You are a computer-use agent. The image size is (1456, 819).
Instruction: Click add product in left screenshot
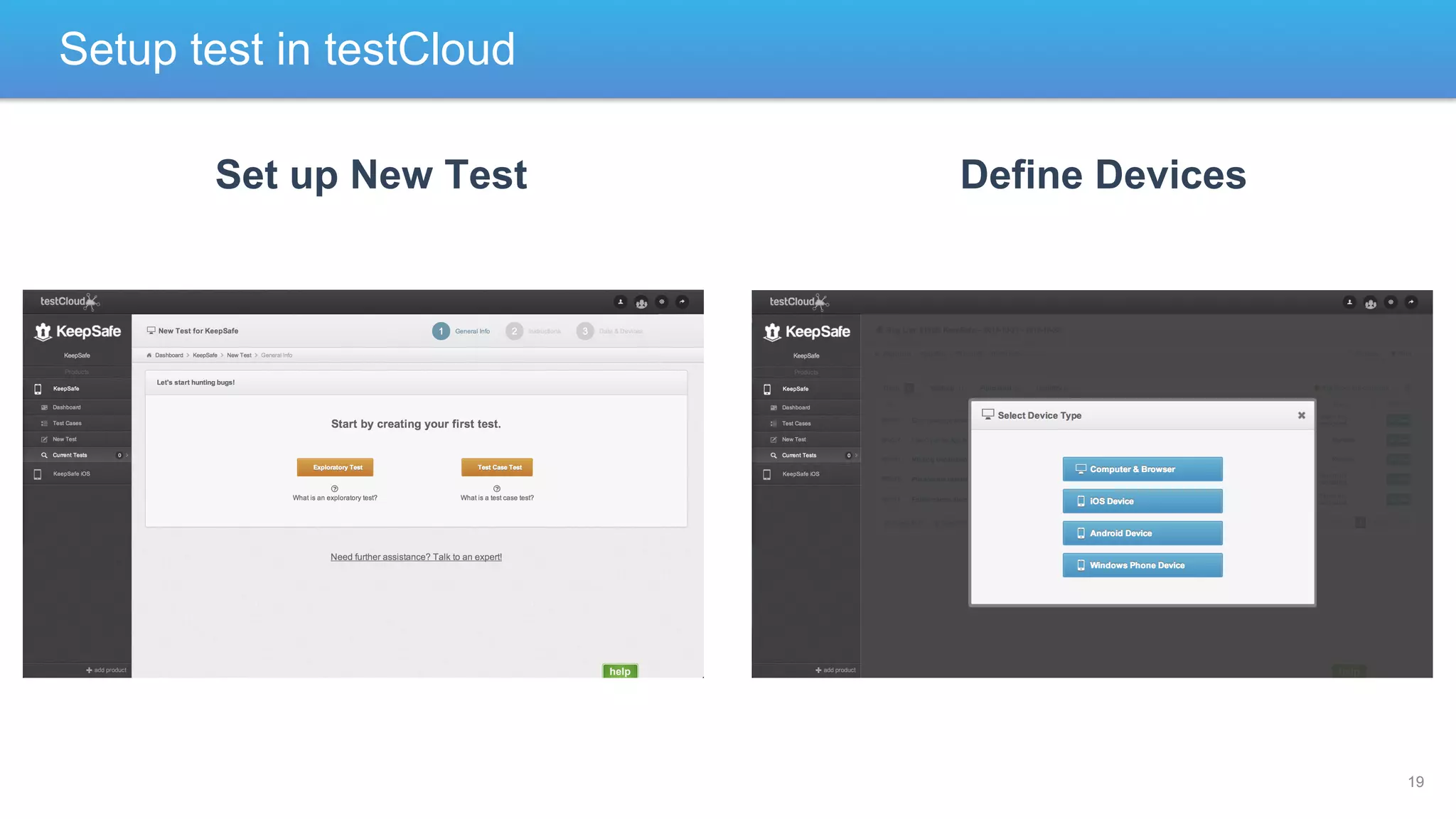[x=107, y=670]
